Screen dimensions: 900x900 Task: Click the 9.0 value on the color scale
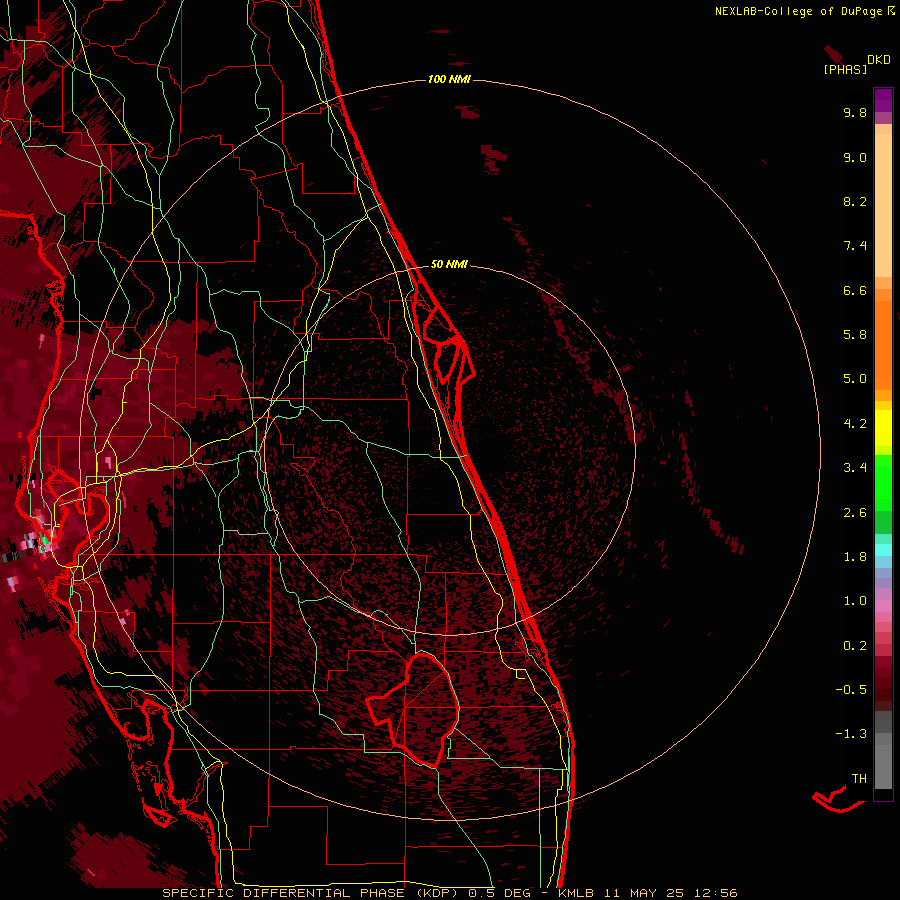pyautogui.click(x=855, y=157)
